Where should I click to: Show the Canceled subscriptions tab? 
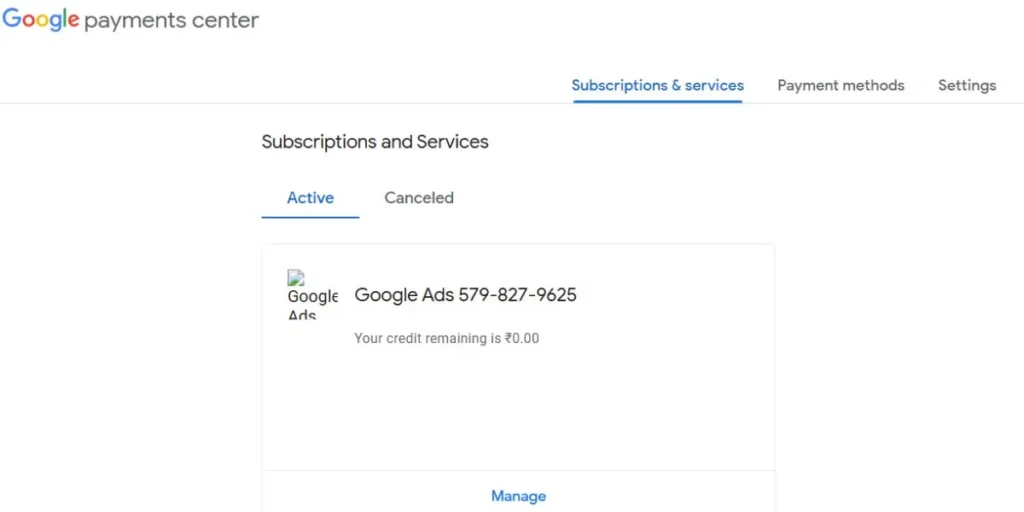tap(418, 198)
